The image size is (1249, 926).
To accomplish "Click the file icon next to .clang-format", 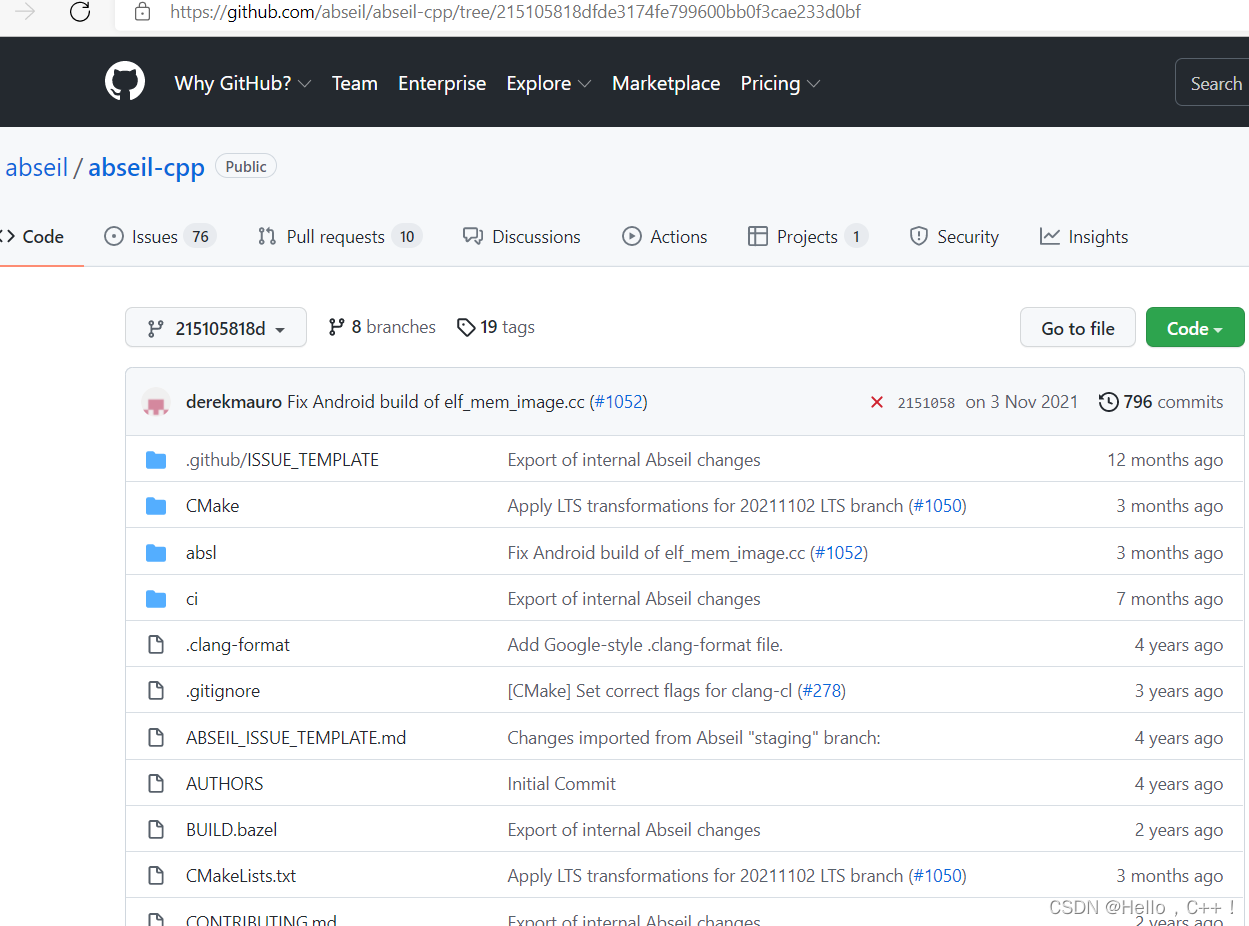I will point(156,644).
